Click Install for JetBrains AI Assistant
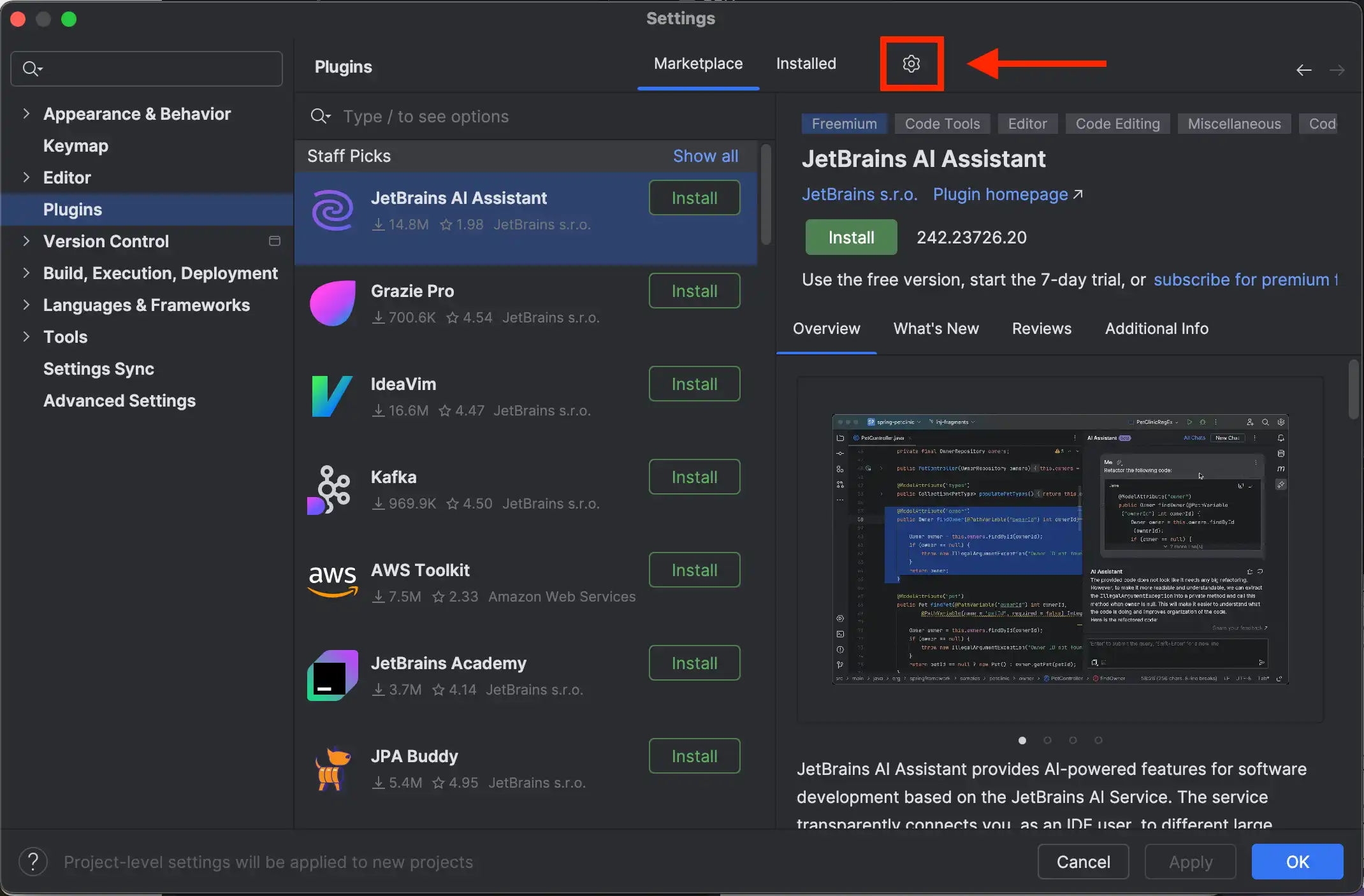 pyautogui.click(x=694, y=198)
